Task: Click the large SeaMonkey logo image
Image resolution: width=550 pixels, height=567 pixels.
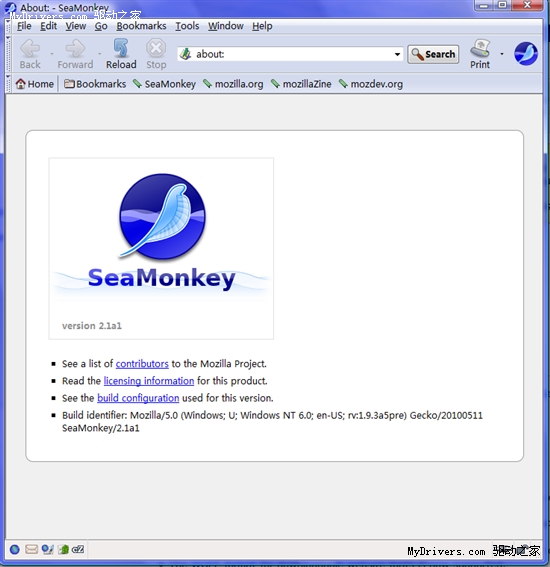Action: click(x=161, y=248)
